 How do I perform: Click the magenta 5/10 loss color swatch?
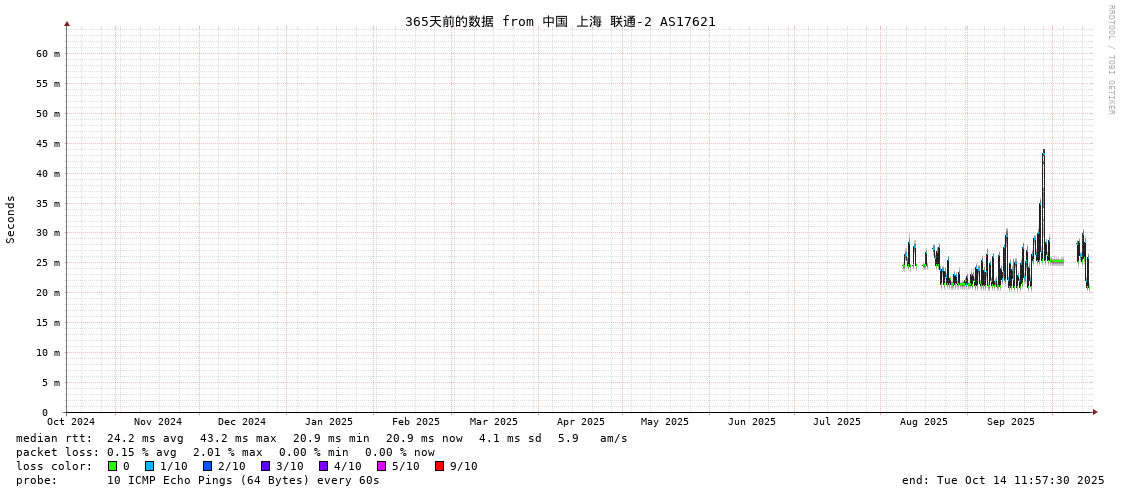(381, 466)
